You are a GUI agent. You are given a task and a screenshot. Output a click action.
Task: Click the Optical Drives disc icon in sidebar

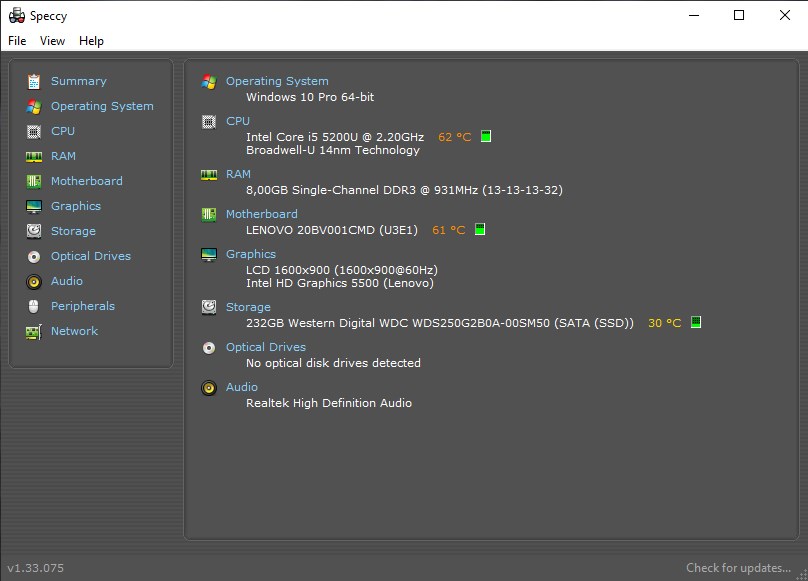34,256
